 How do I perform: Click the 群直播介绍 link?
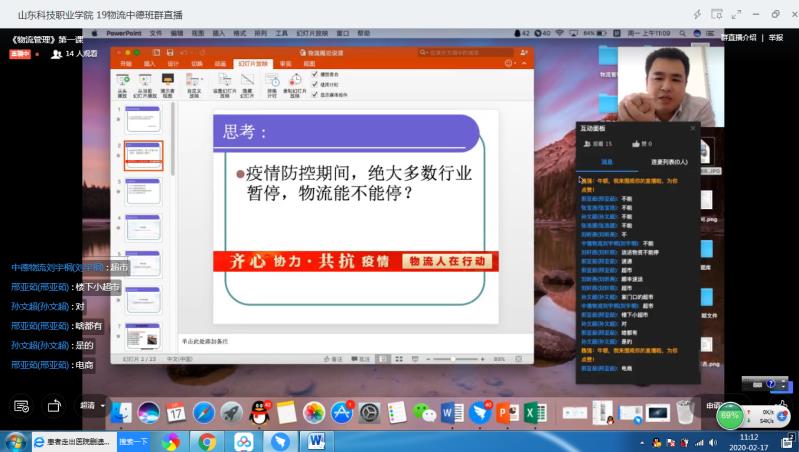[x=739, y=37]
